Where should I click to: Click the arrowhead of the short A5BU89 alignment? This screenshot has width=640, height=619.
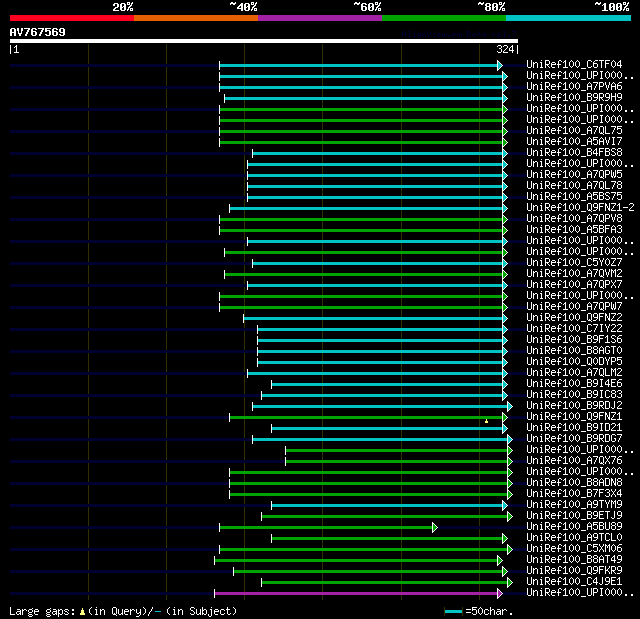tap(434, 527)
